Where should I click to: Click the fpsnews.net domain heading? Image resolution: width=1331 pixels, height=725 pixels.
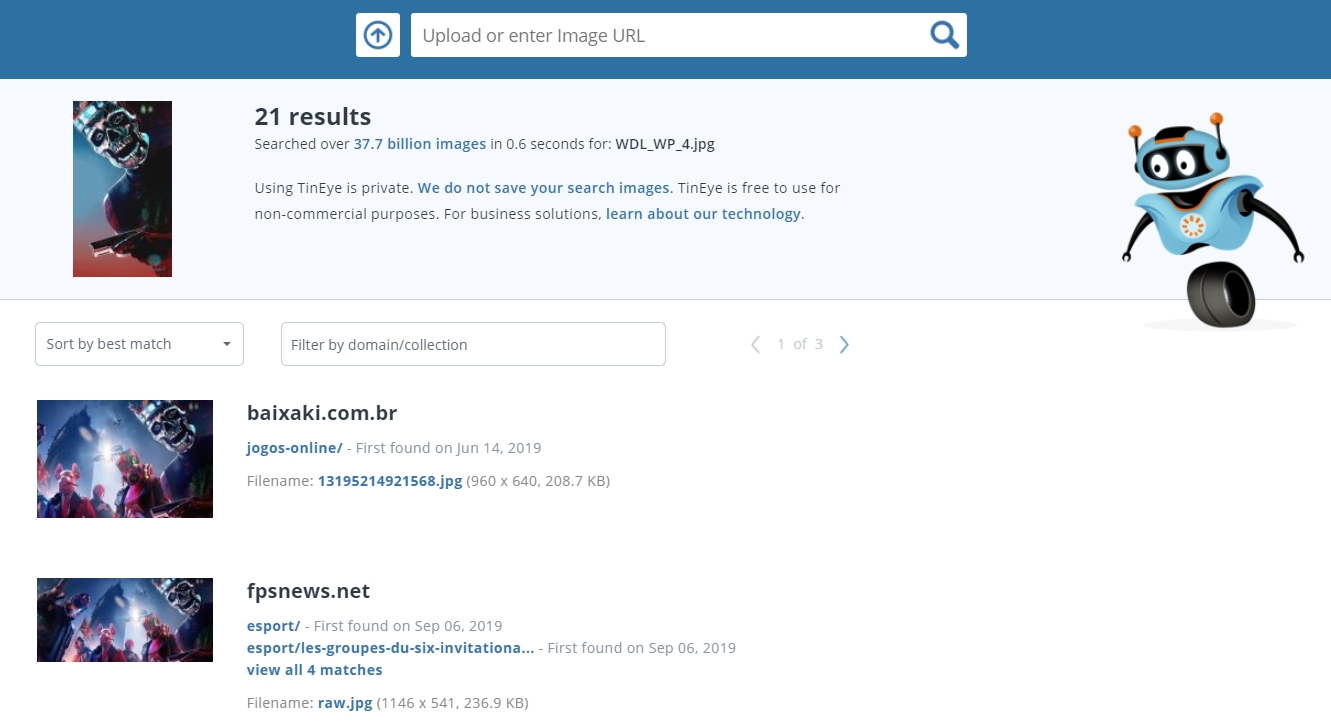point(308,591)
